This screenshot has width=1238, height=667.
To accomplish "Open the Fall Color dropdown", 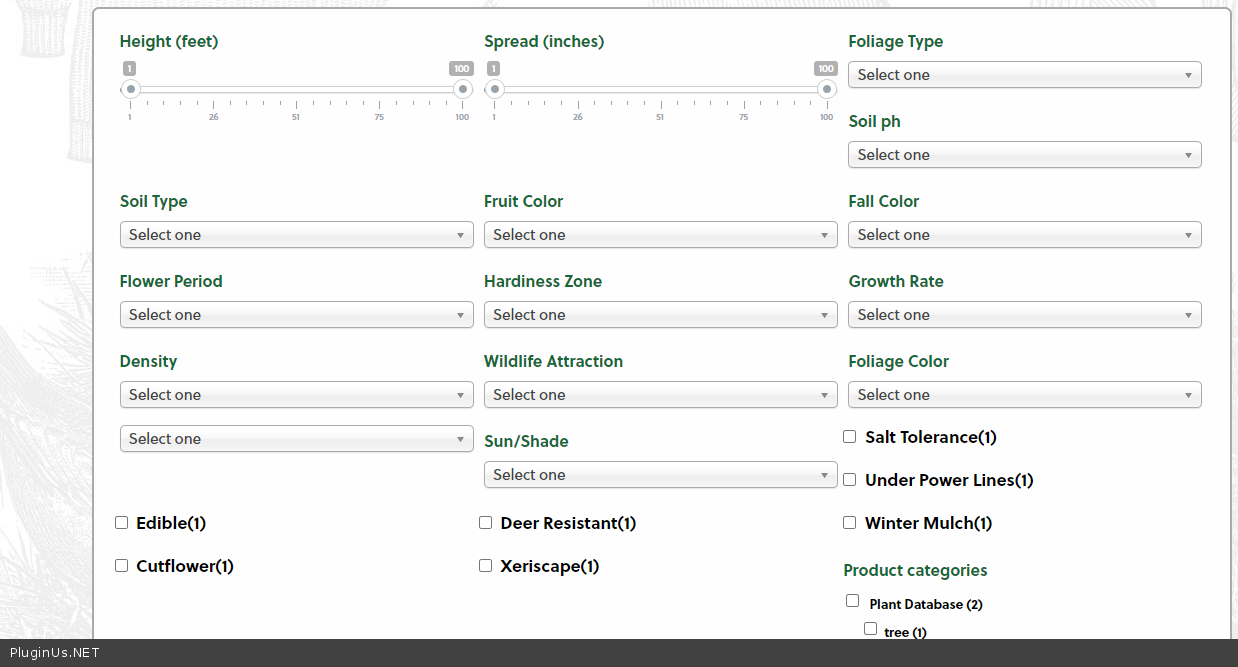I will click(1024, 235).
